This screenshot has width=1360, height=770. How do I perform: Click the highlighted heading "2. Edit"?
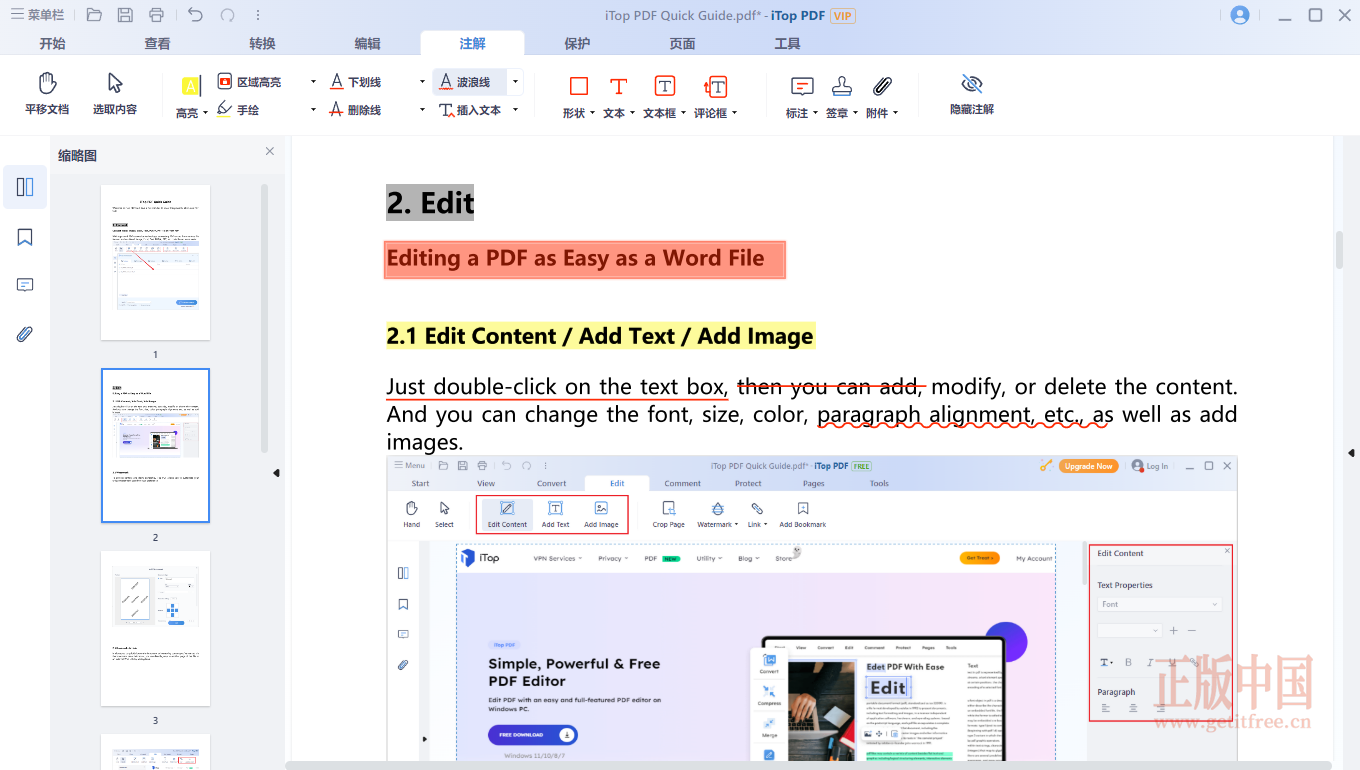click(430, 203)
